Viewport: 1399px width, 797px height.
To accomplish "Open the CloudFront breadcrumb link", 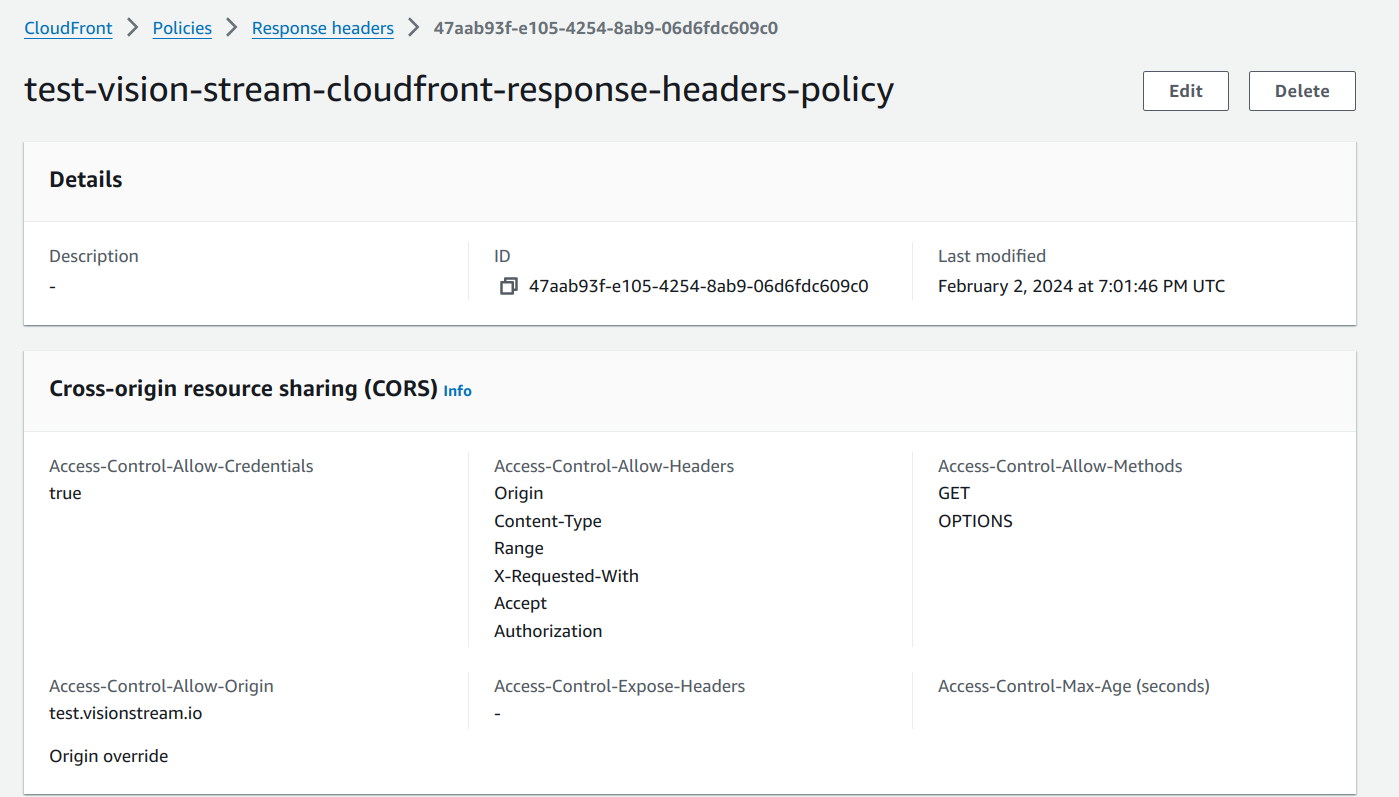I will [x=67, y=28].
